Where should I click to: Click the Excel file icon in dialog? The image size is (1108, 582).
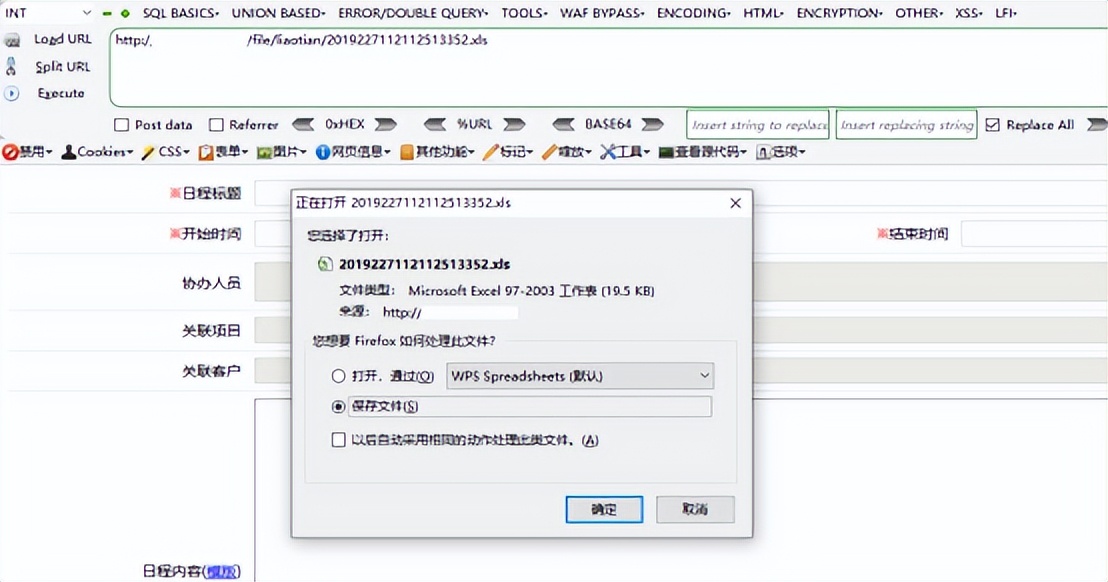click(x=324, y=264)
